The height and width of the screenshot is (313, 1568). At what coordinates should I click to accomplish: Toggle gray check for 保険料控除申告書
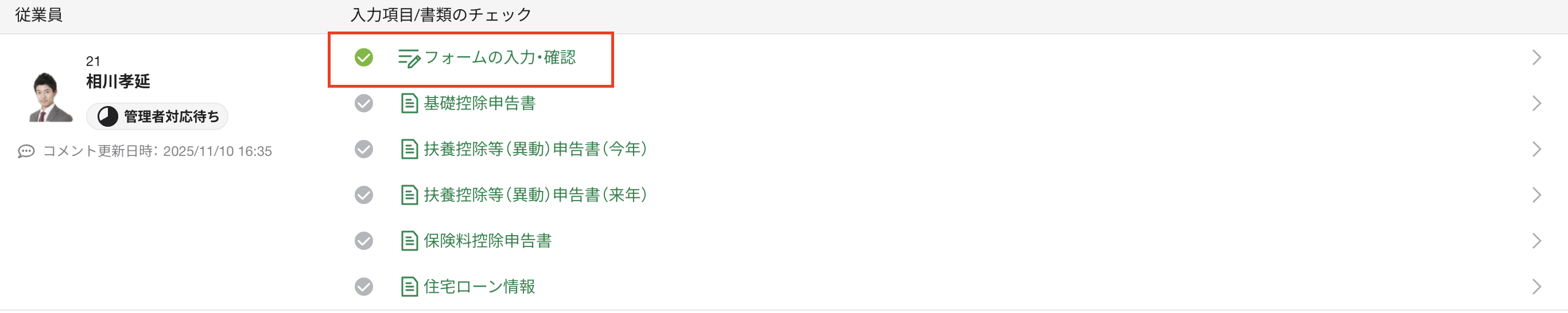pos(364,241)
